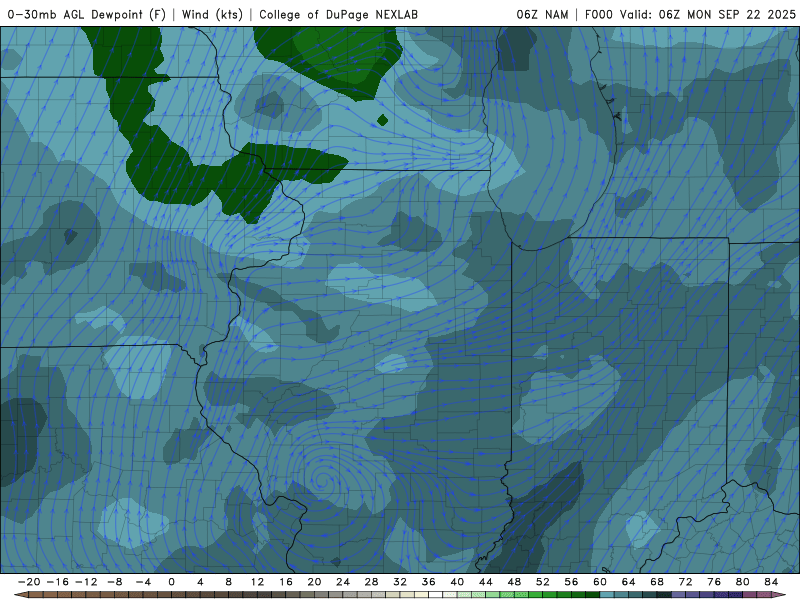The height and width of the screenshot is (600, 800).
Task: Click the 56 legend value
Action: (x=571, y=582)
